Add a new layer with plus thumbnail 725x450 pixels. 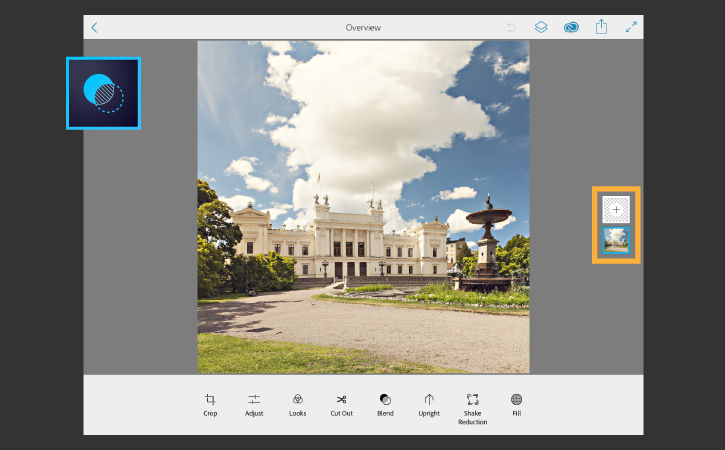pyautogui.click(x=616, y=210)
